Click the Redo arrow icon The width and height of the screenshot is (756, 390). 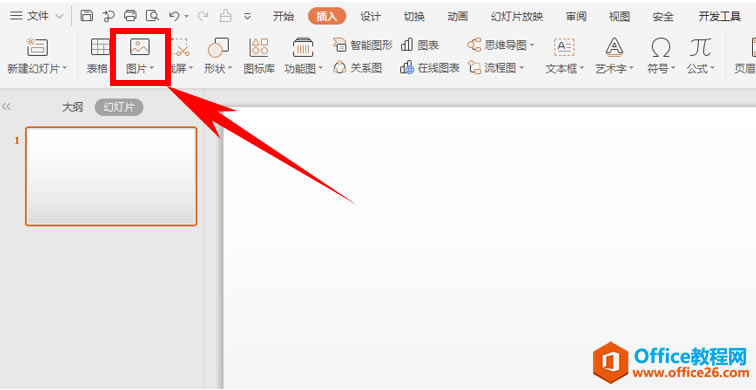203,16
